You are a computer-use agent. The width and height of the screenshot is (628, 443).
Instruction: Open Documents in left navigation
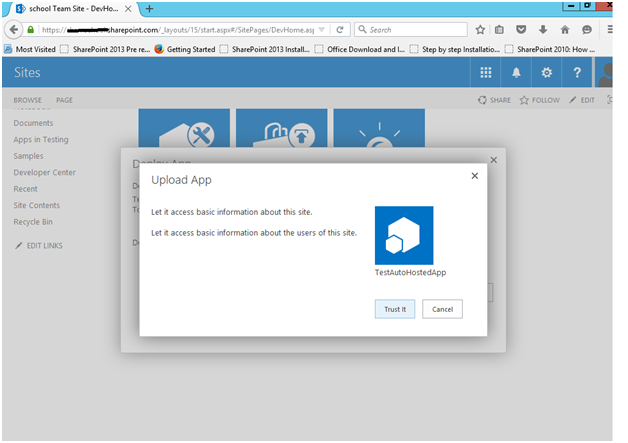pos(33,123)
